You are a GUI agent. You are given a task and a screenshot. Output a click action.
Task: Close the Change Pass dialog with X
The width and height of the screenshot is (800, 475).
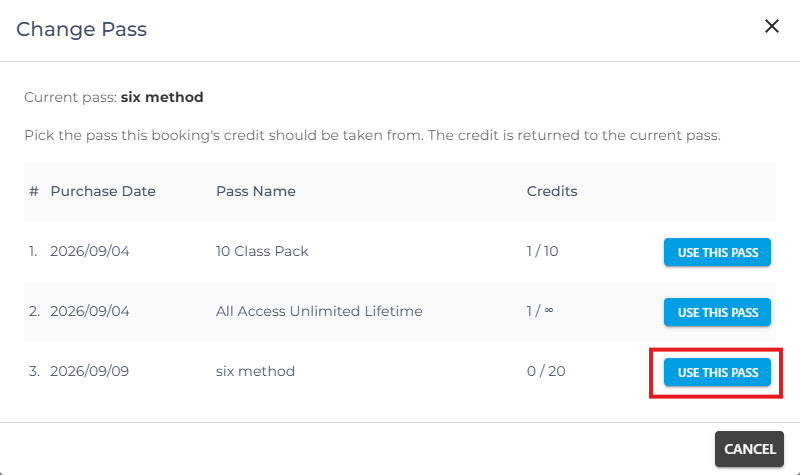tap(771, 26)
